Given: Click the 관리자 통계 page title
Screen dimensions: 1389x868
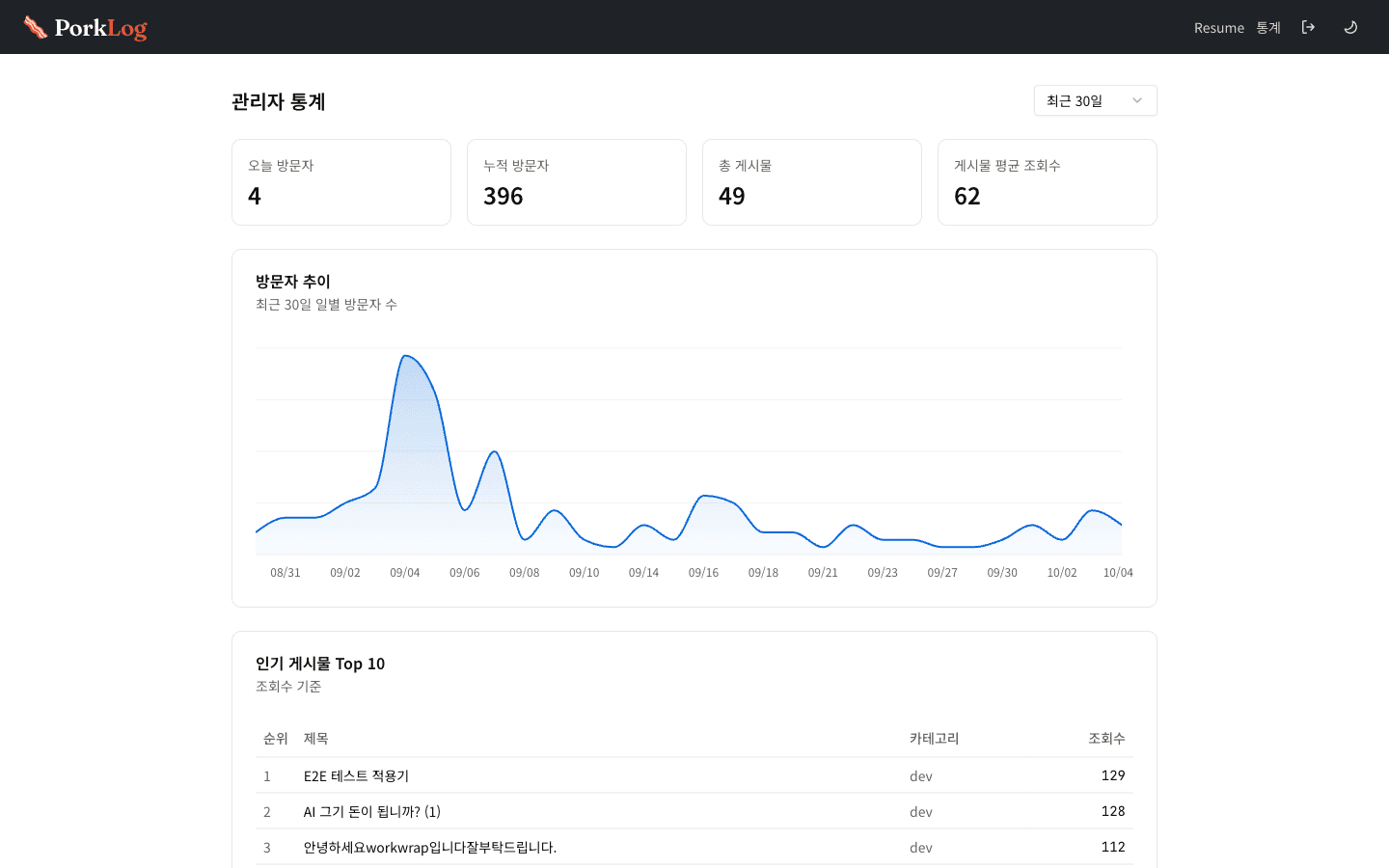Looking at the screenshot, I should 279,101.
